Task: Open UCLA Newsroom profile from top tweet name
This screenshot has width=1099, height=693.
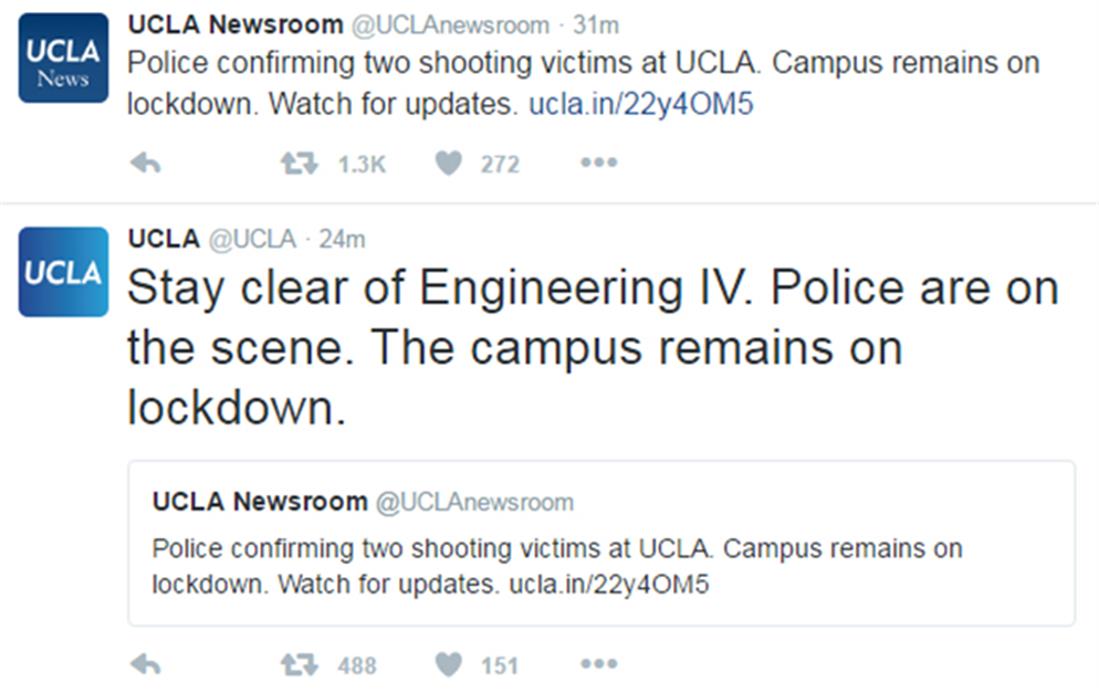Action: click(235, 25)
